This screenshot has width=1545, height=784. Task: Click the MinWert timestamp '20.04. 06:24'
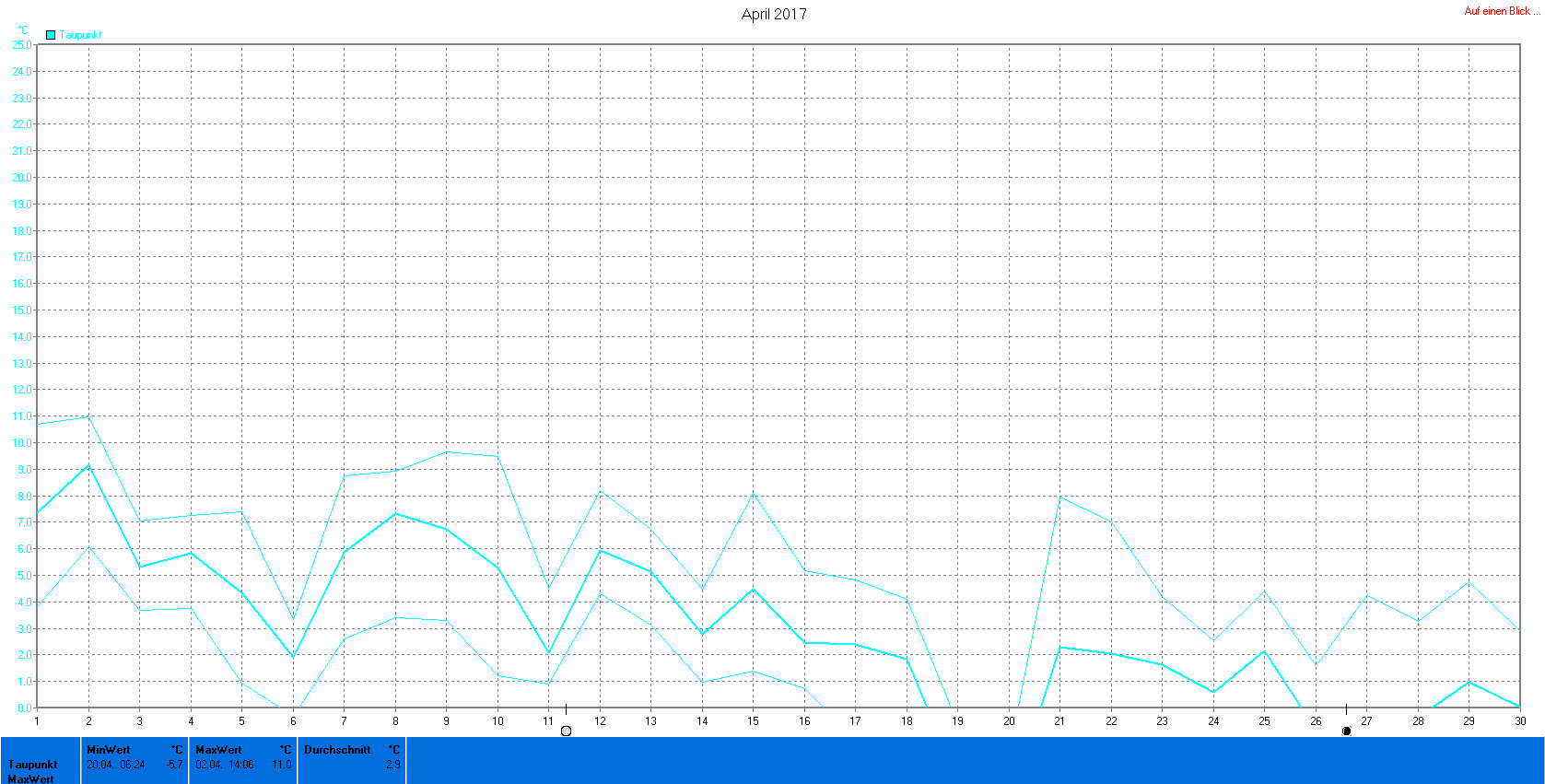point(116,765)
